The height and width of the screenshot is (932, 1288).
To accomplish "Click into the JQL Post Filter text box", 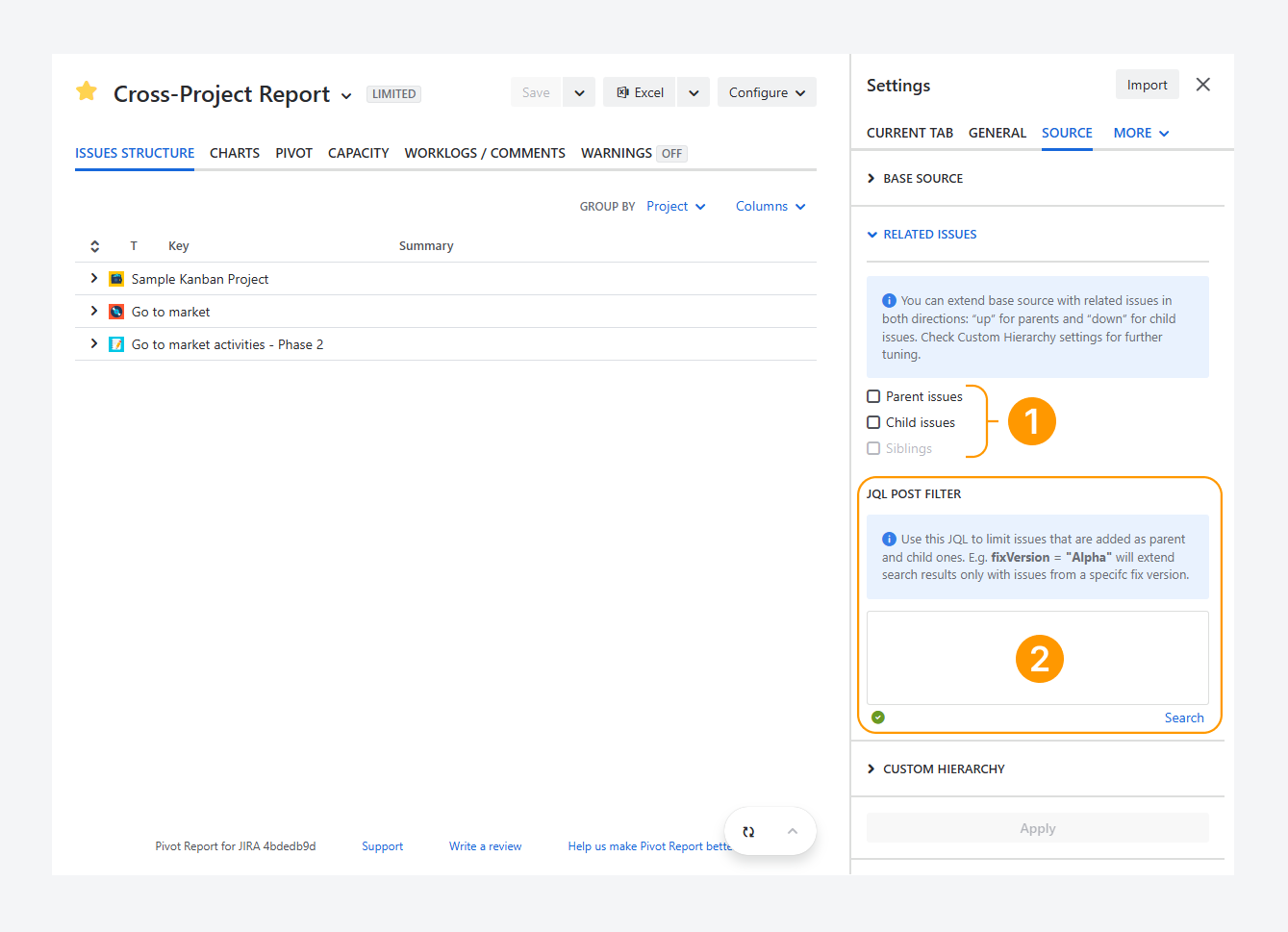I will point(1038,658).
